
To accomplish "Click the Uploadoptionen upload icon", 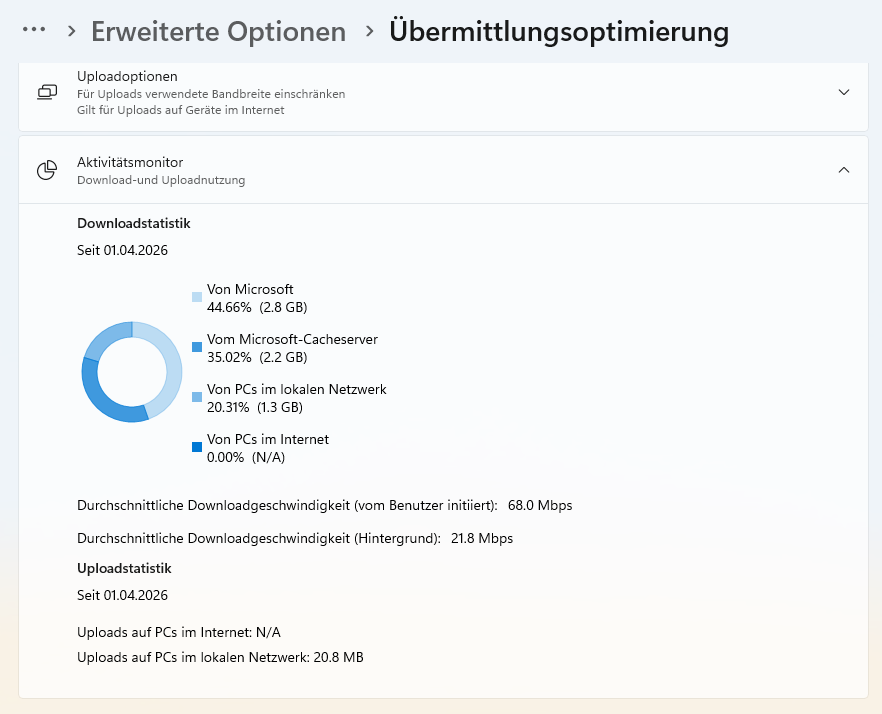I will 47,90.
